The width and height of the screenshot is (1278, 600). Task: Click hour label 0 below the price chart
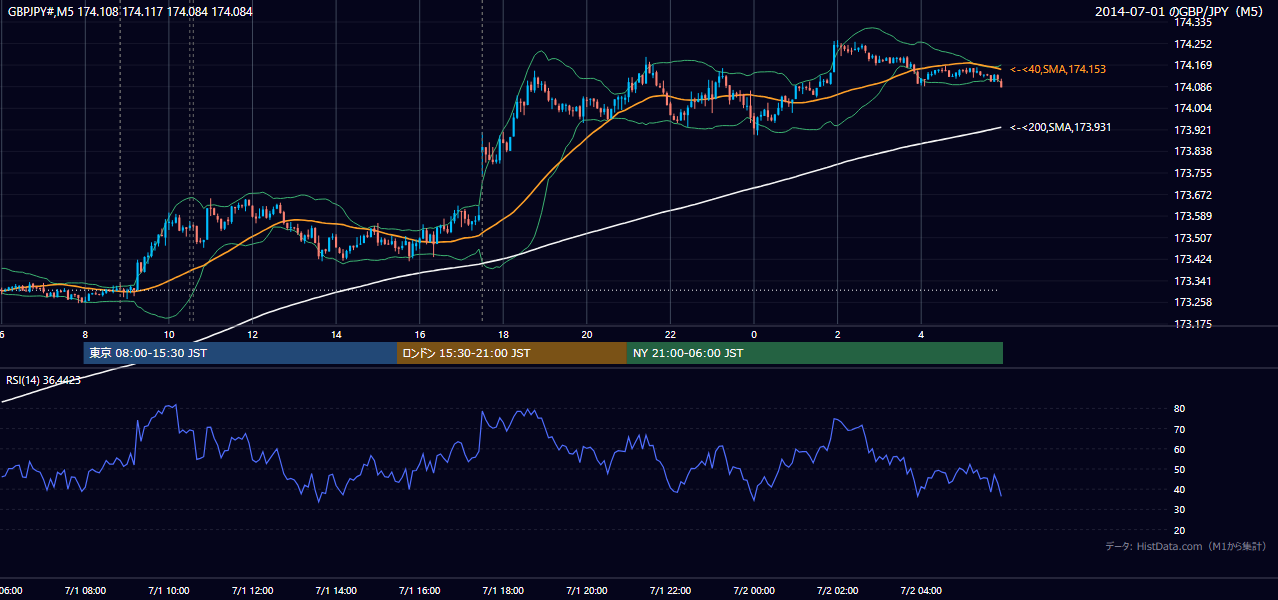click(755, 334)
